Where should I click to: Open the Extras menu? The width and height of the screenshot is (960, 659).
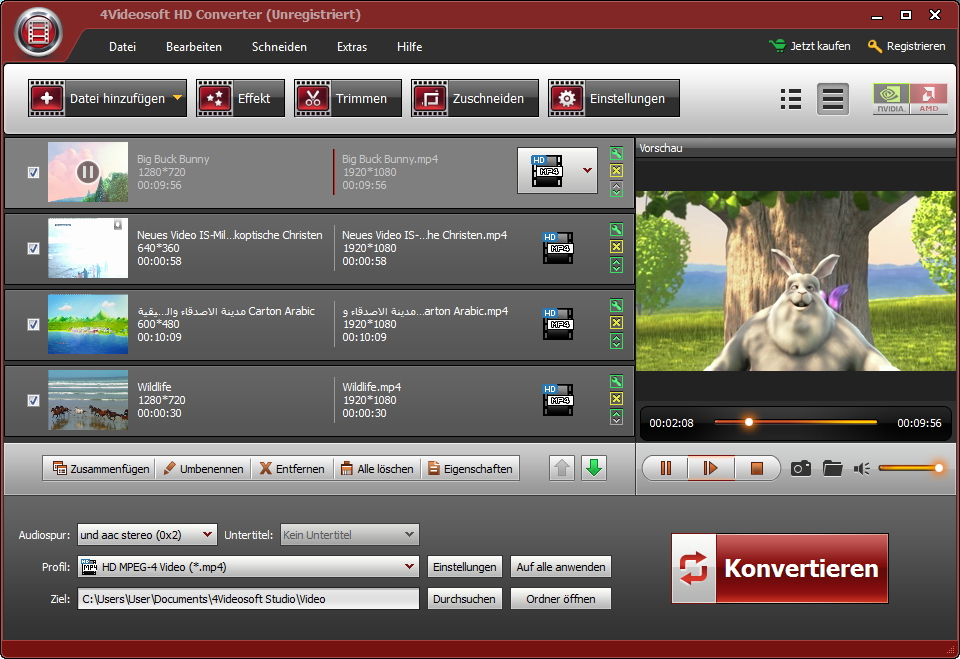[x=352, y=47]
